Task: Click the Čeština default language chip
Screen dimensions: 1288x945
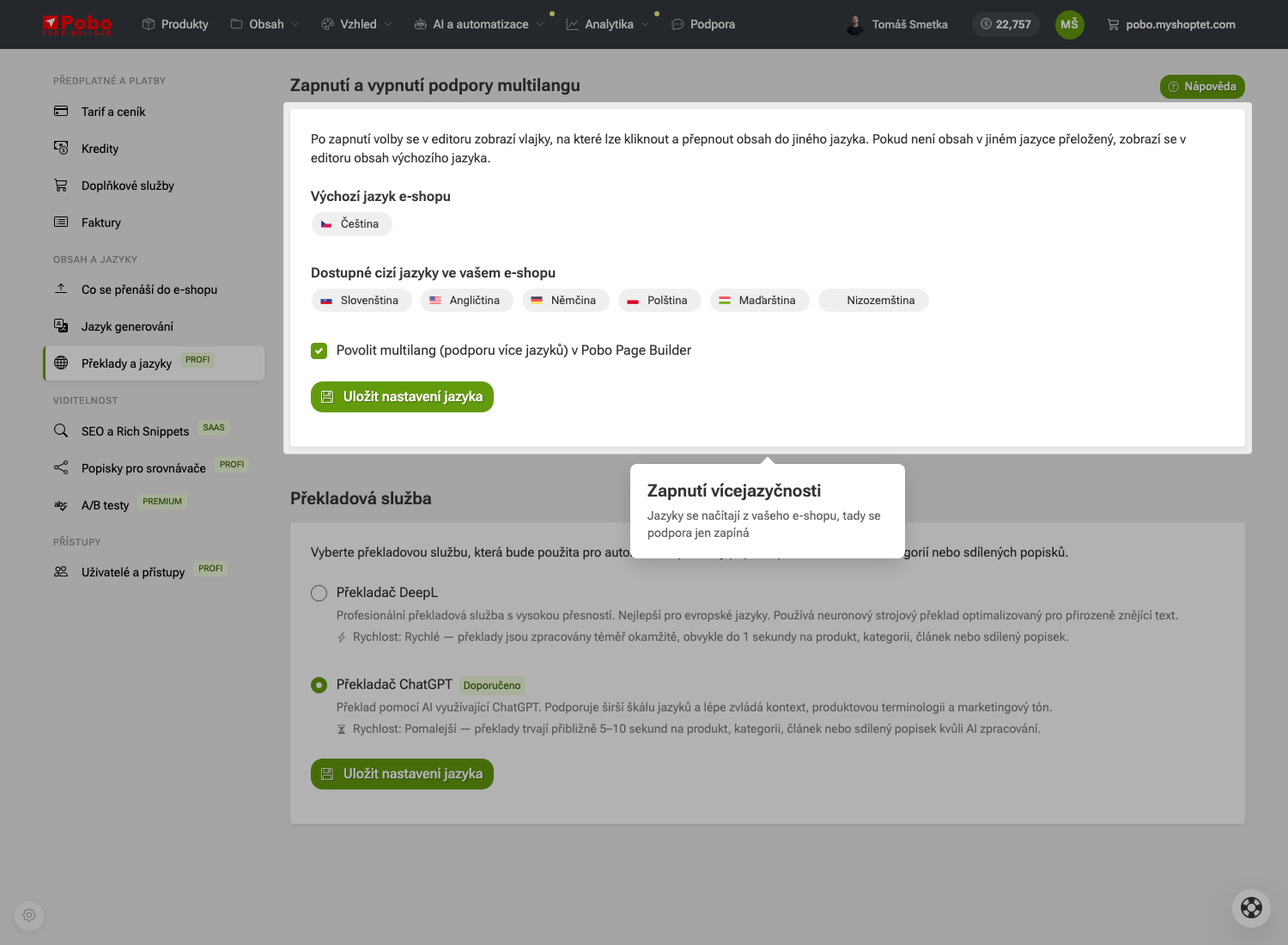Action: tap(351, 224)
